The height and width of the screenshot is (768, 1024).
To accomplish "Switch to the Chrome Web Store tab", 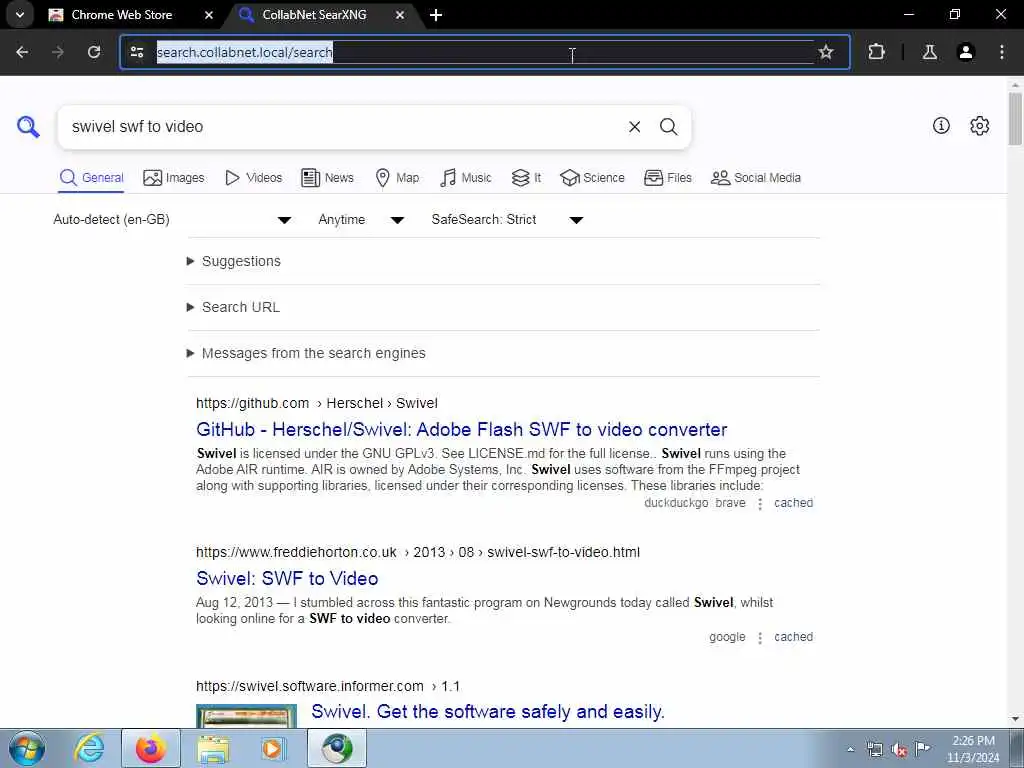I will pyautogui.click(x=121, y=14).
